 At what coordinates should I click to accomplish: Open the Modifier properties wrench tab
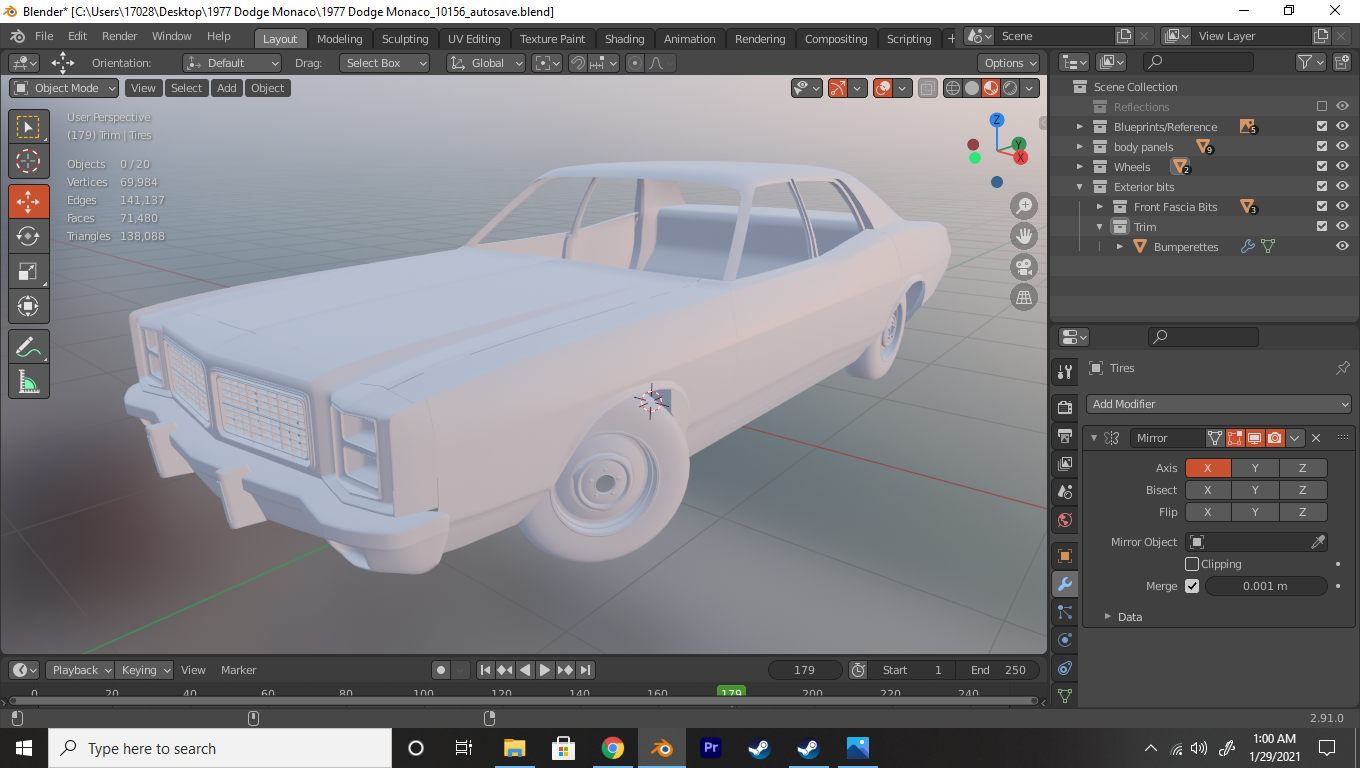(1064, 584)
